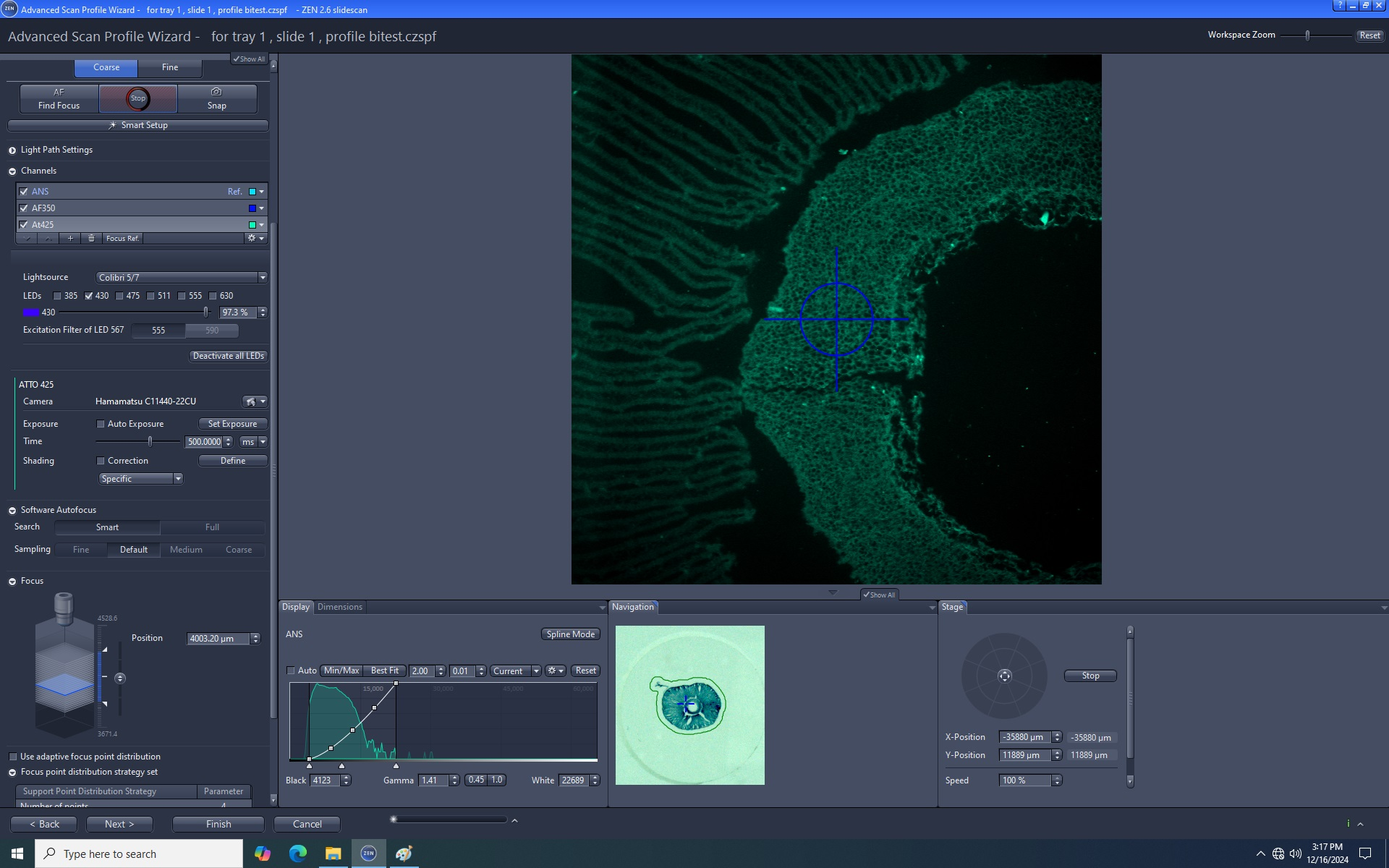The image size is (1389, 868).
Task: Click Deactivate all LEDs
Action: [x=229, y=356]
